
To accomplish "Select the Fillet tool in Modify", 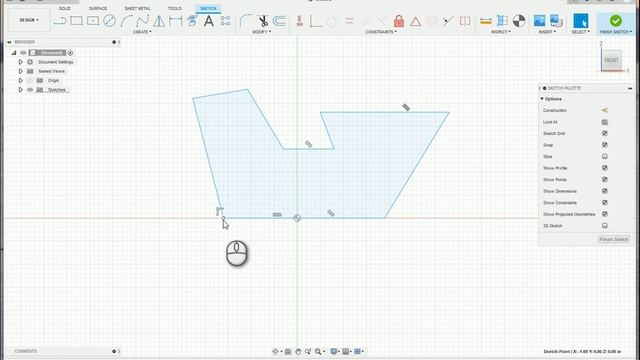I will [246, 21].
